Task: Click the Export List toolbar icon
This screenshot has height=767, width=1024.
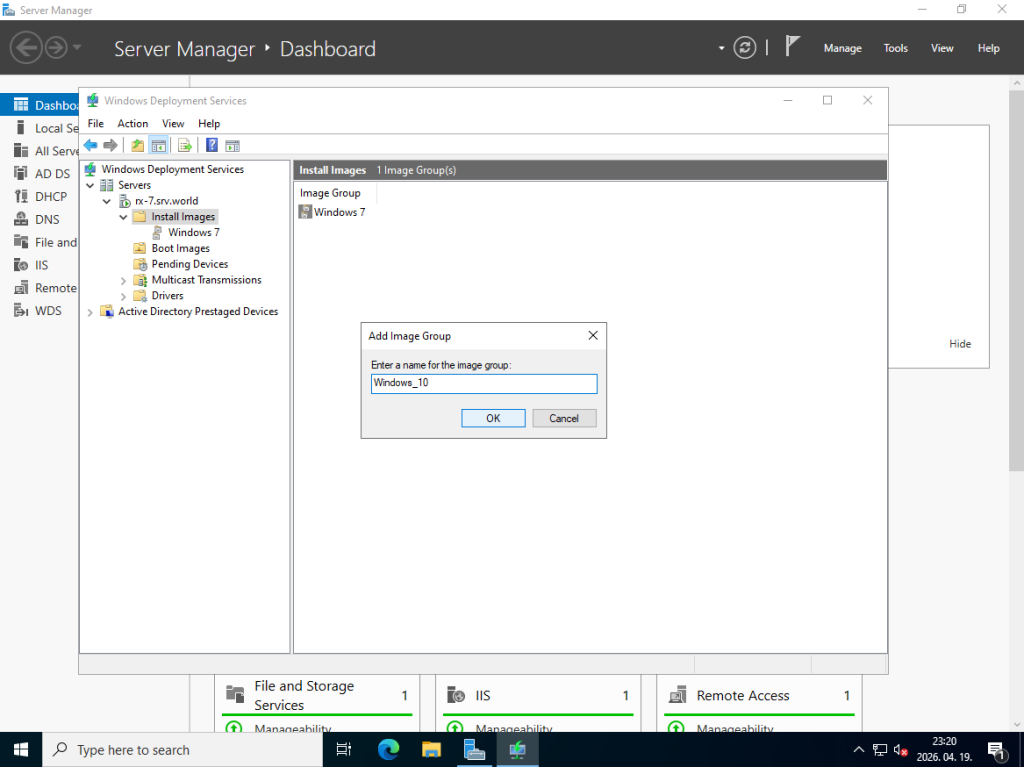Action: click(185, 145)
